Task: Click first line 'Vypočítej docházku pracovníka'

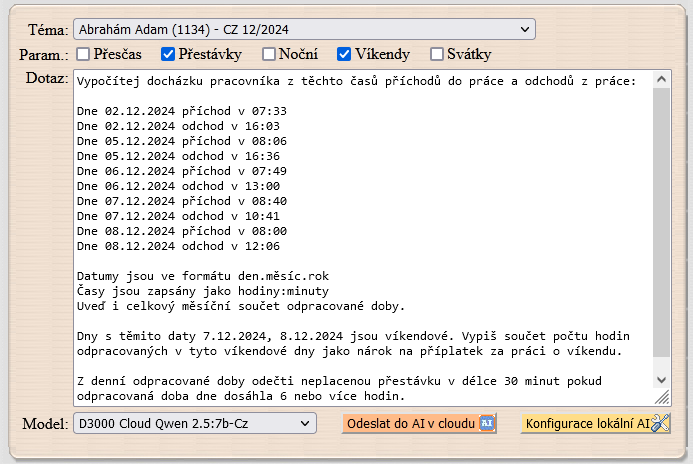Action: click(356, 81)
